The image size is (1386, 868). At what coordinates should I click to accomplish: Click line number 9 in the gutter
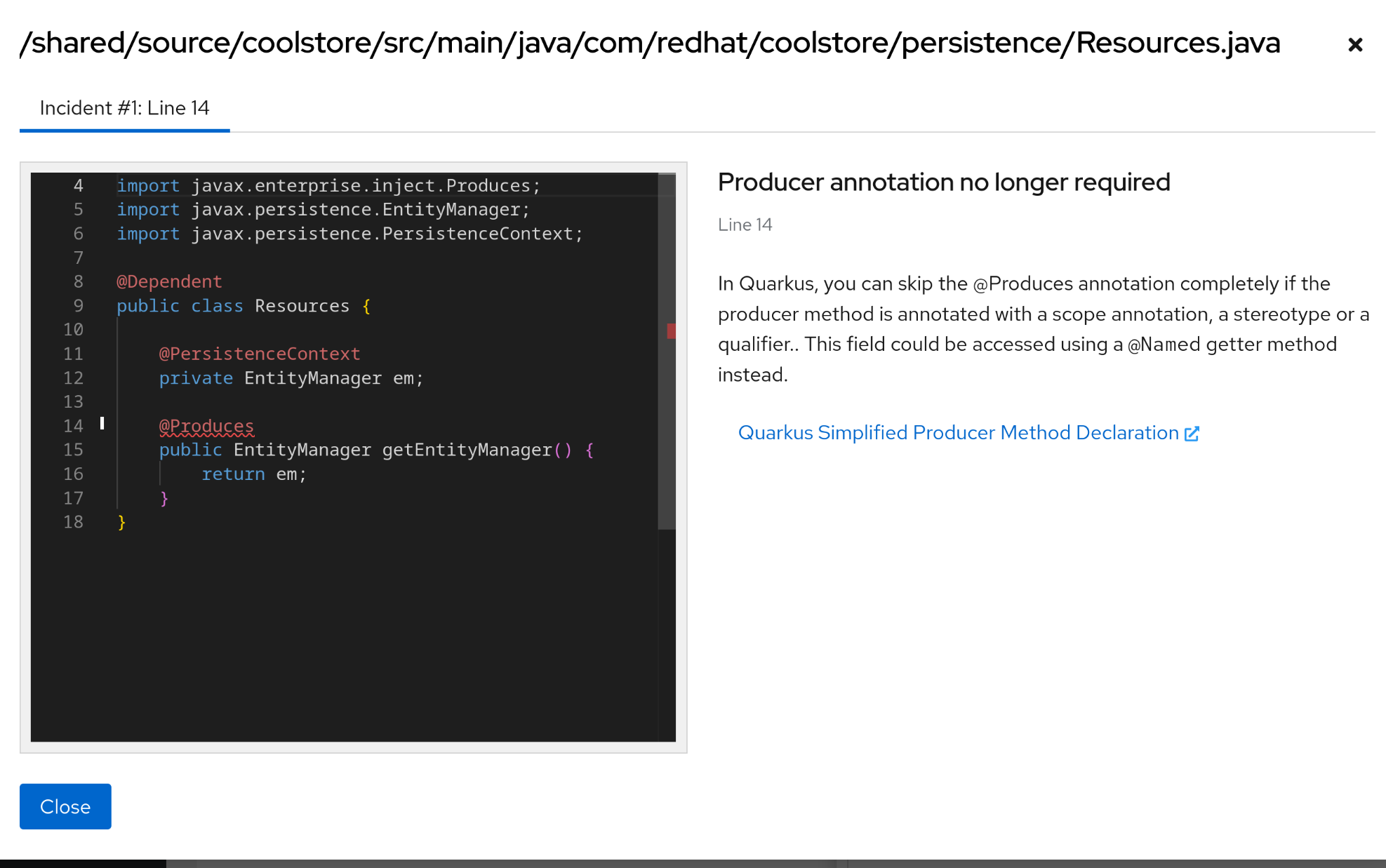78,306
